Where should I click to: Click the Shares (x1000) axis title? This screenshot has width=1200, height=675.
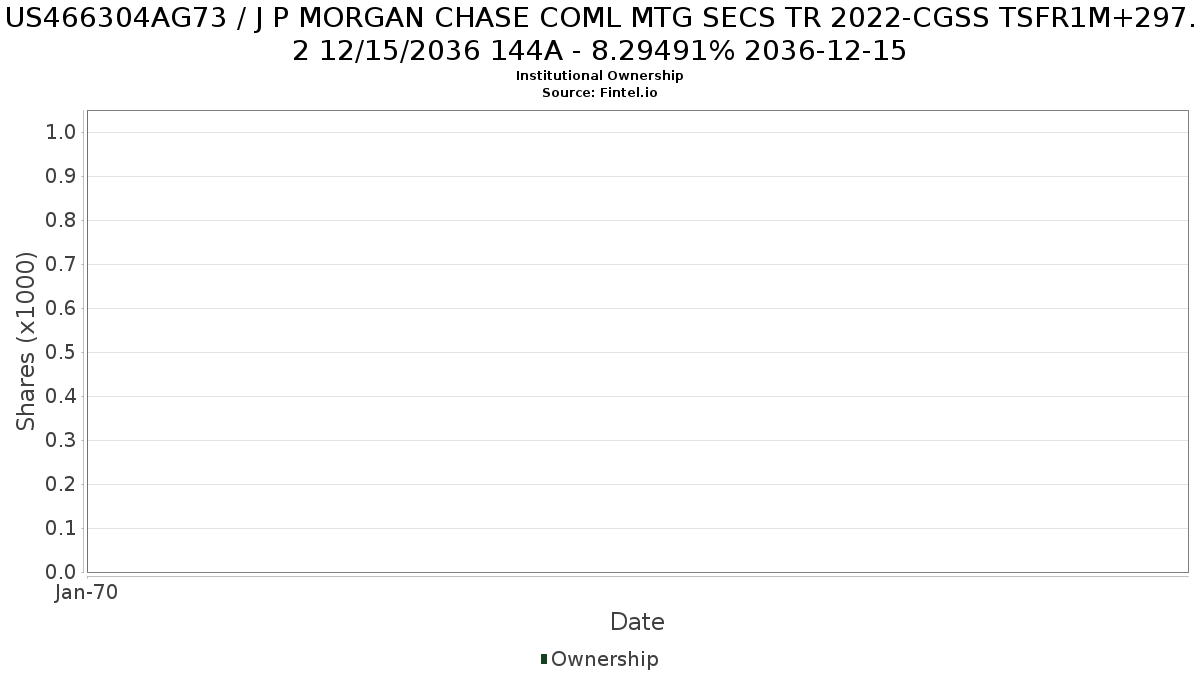[x=26, y=341]
